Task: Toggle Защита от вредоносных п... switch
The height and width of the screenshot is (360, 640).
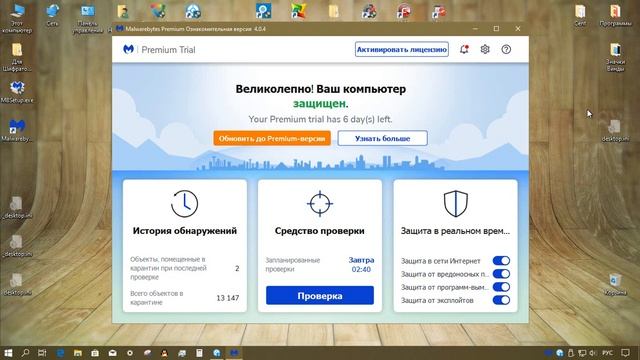Action: tap(501, 273)
